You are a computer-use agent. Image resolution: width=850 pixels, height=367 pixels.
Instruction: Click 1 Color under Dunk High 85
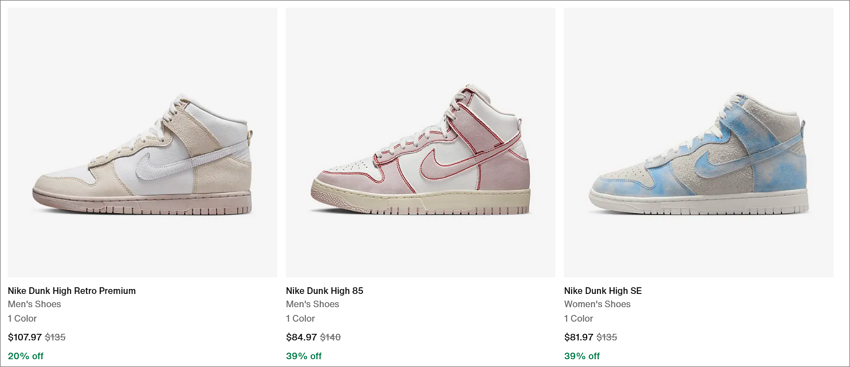(x=300, y=318)
